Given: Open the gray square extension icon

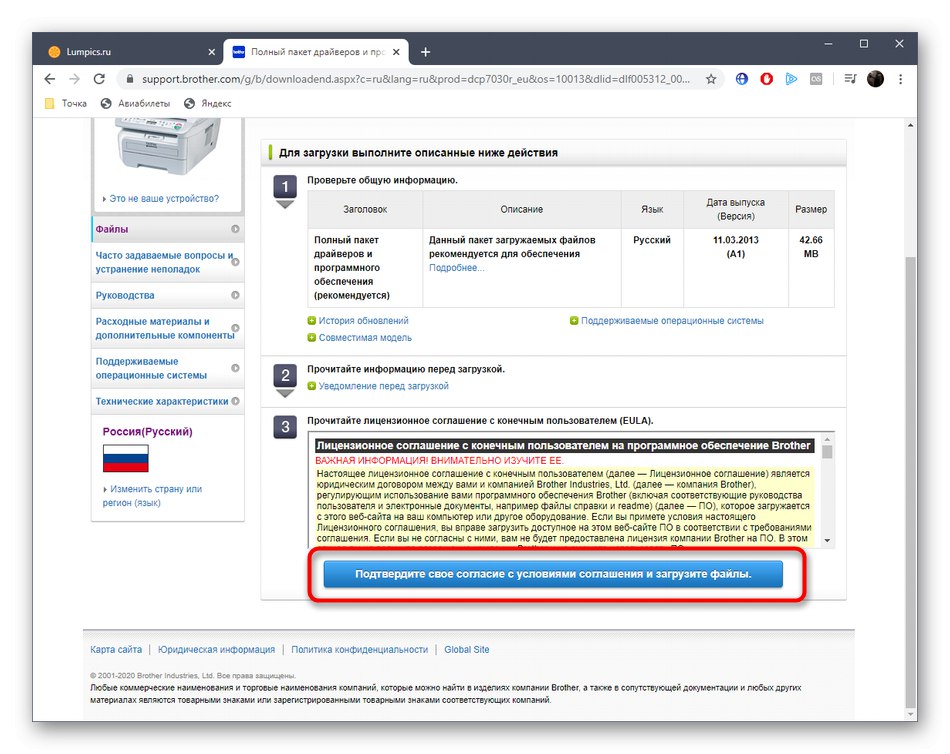Looking at the screenshot, I should point(816,79).
